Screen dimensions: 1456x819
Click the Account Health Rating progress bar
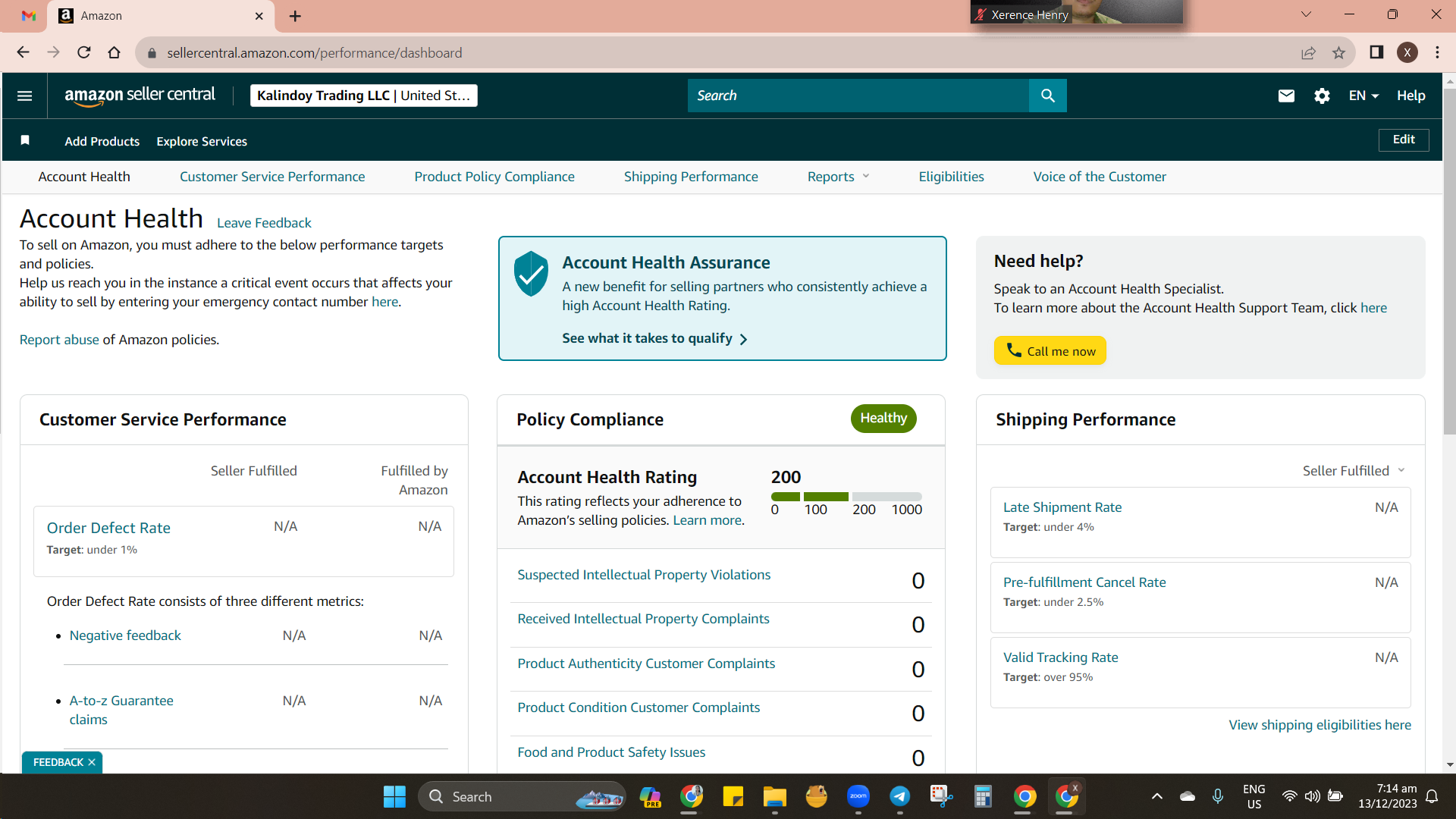pyautogui.click(x=846, y=497)
